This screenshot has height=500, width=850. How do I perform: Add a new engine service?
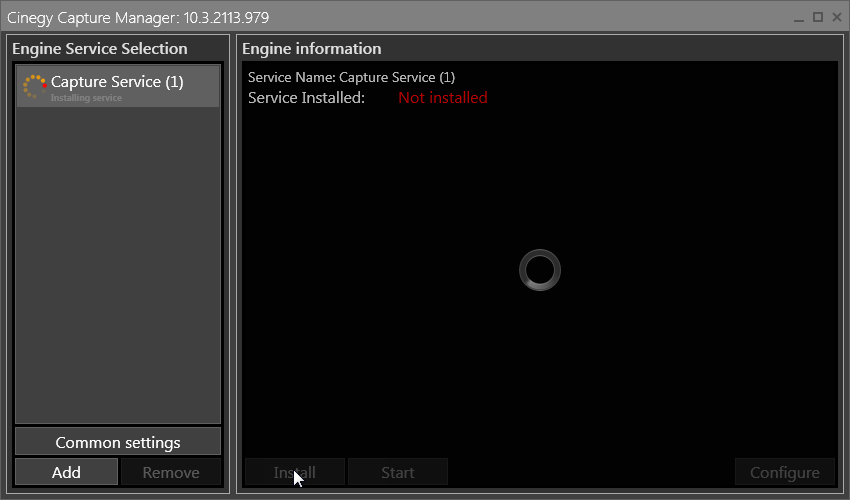coord(66,472)
